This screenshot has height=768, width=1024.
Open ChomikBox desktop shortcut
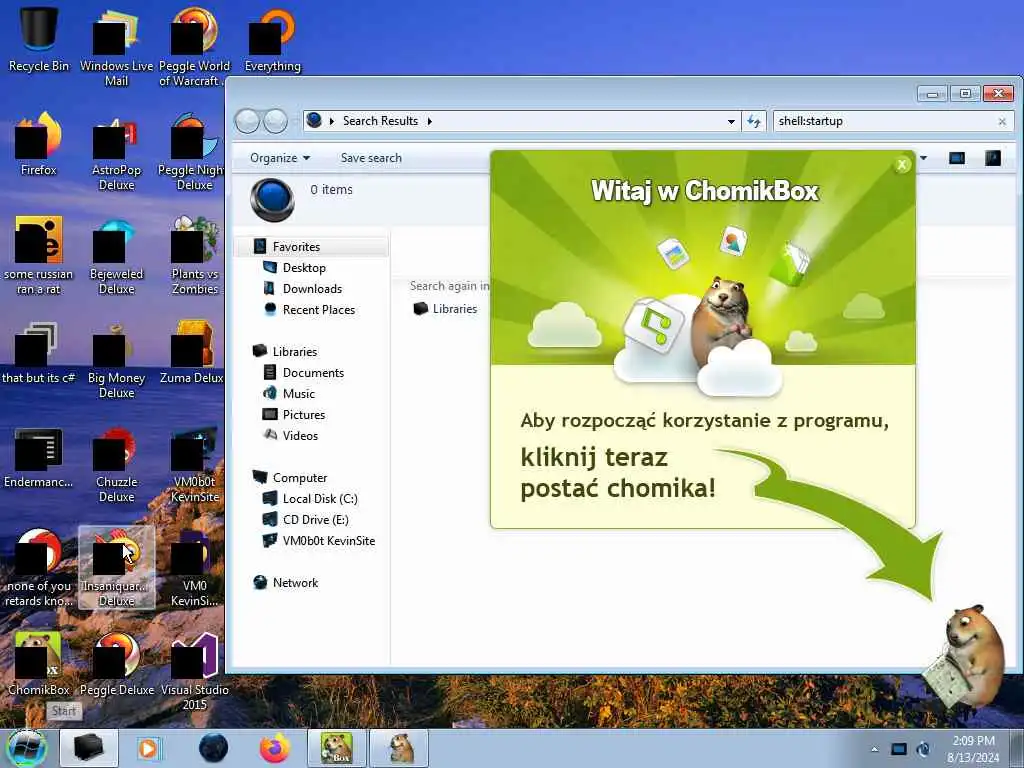click(39, 663)
